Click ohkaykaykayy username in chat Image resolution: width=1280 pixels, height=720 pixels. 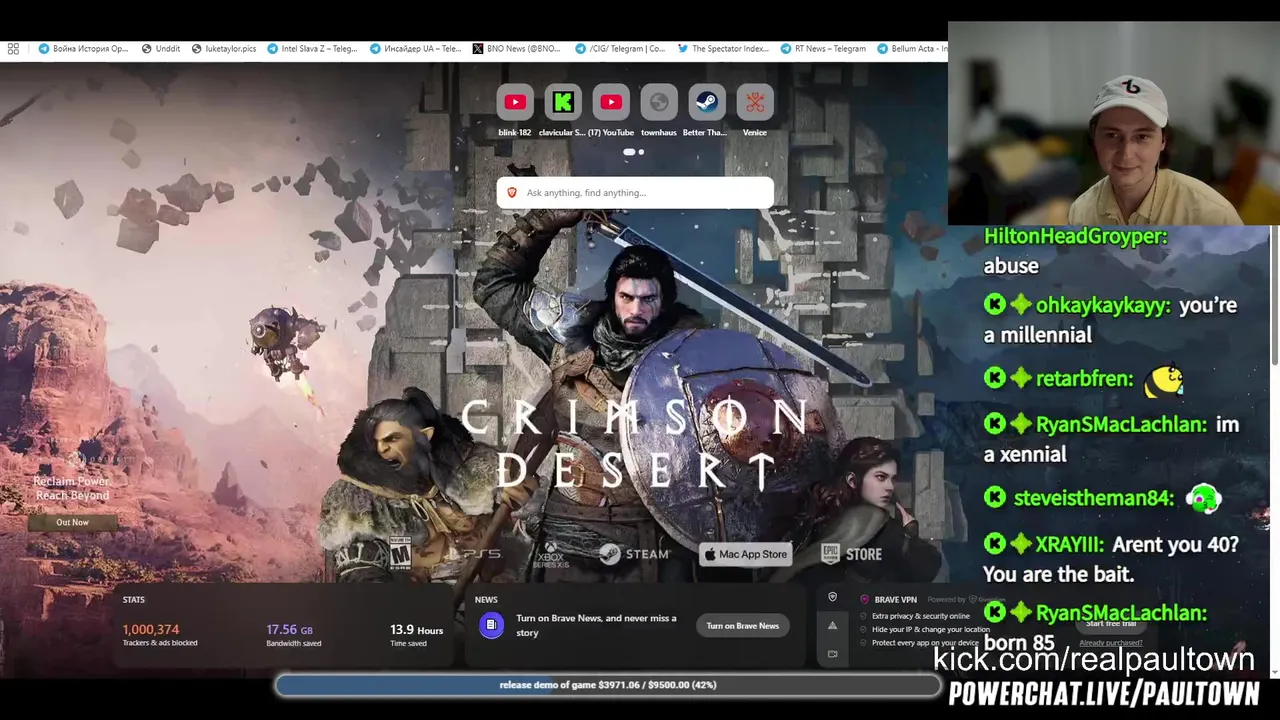click(1103, 305)
